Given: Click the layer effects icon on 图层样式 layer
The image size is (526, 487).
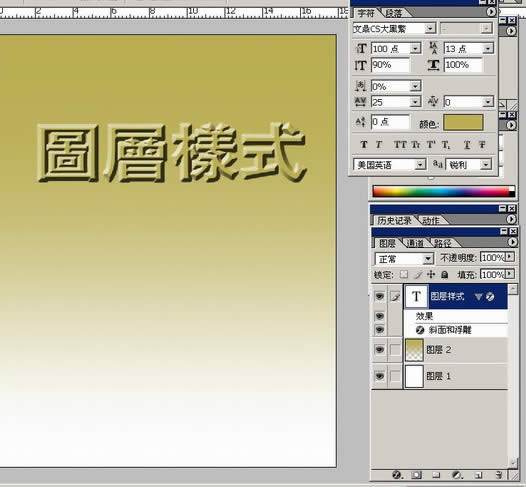Looking at the screenshot, I should point(490,296).
